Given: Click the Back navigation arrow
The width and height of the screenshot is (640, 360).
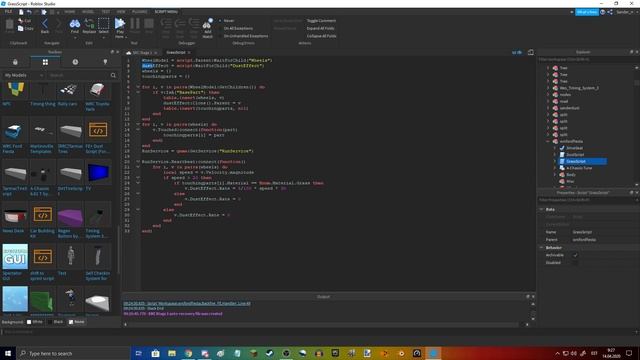Looking at the screenshot, I should point(45,24).
